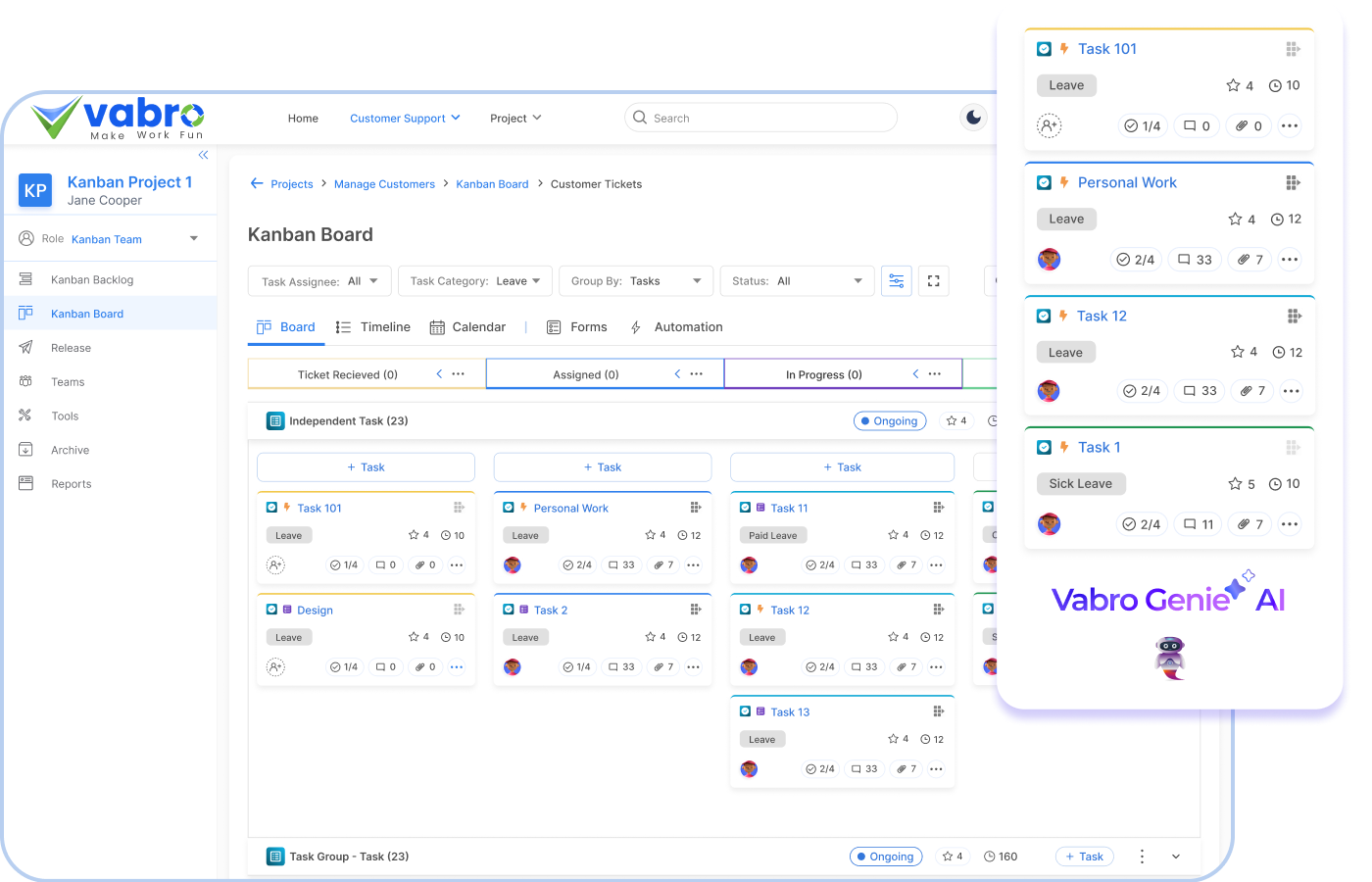
Task: Open the Task Assignee dropdown
Action: 319,280
